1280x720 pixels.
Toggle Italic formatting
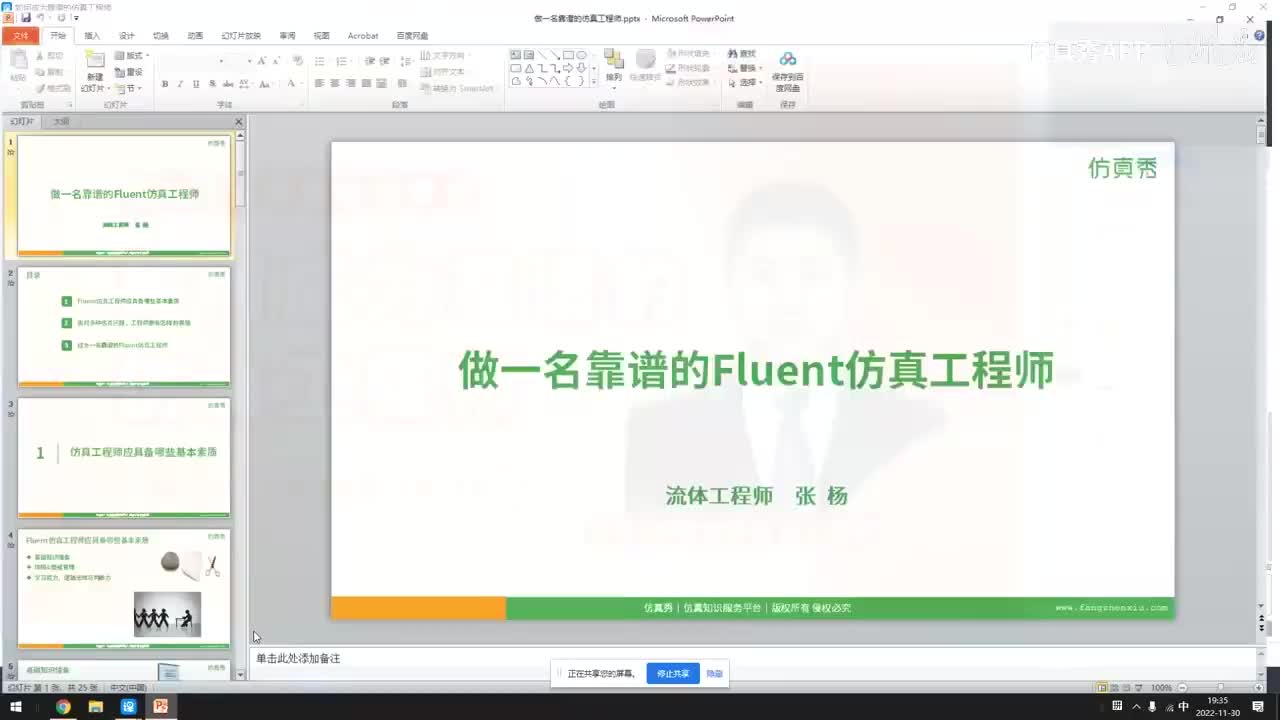[x=180, y=84]
